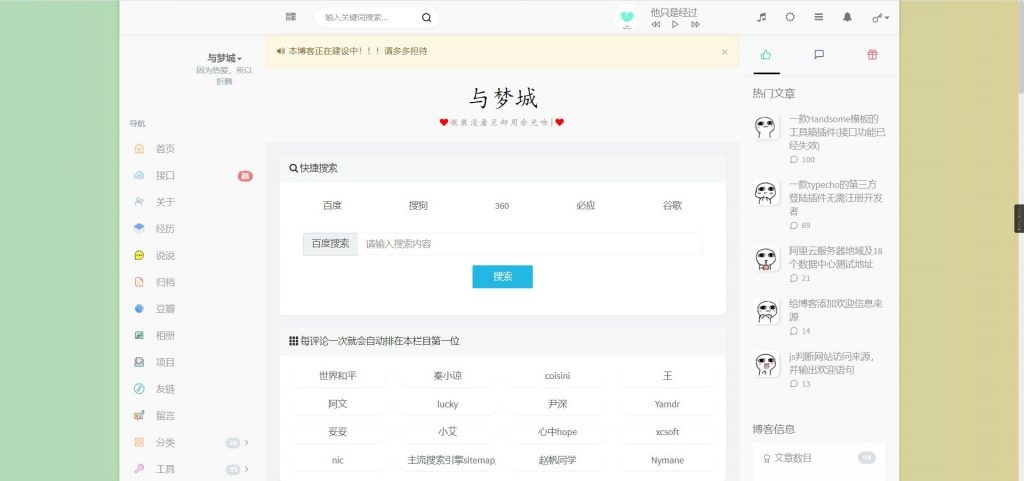Open the 相册 album page
This screenshot has width=1024, height=481.
click(x=165, y=336)
